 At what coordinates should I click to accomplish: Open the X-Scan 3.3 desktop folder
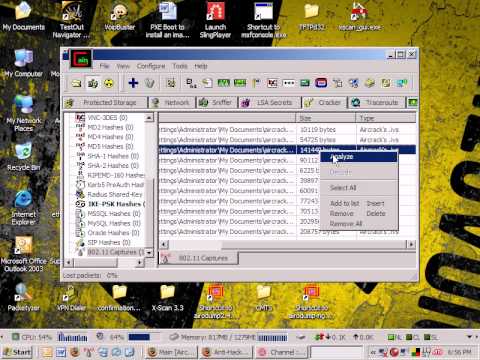pos(167,297)
